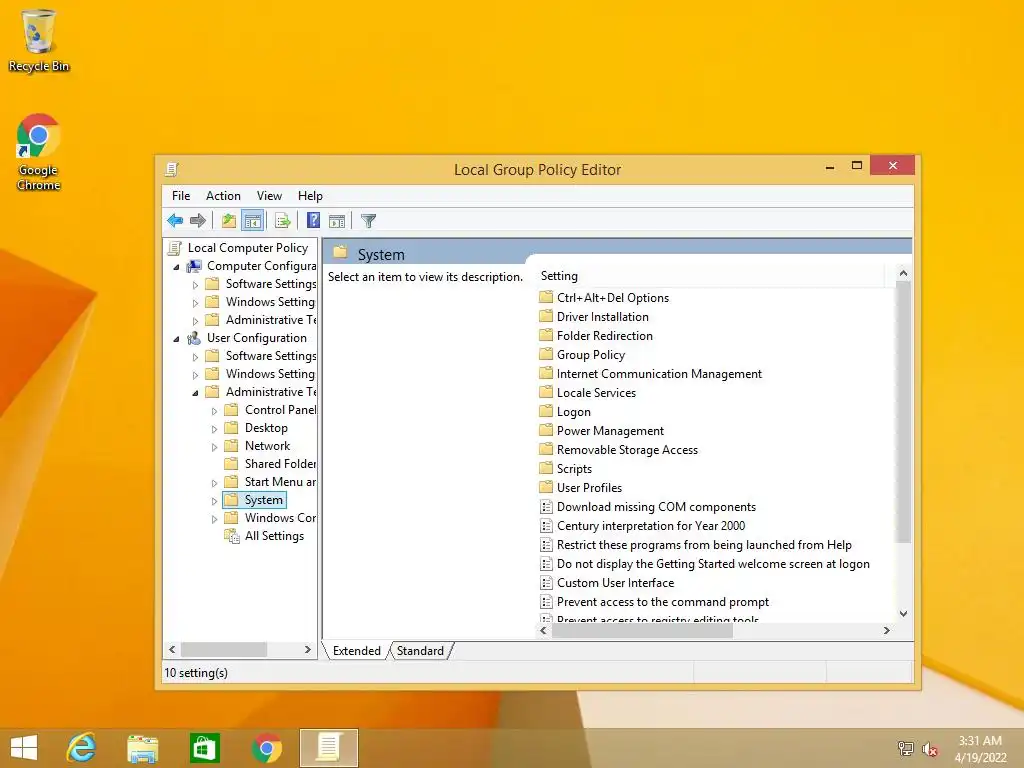Click settings list horizontal scroll right arrow
This screenshot has width=1024, height=768.
tap(886, 631)
